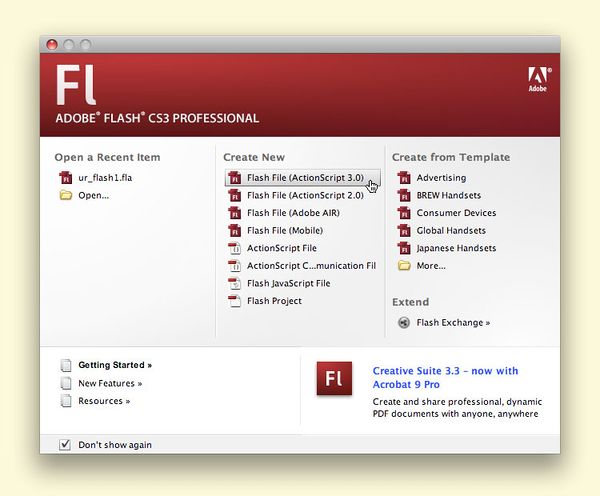Click the Open folder icon

tap(66, 195)
